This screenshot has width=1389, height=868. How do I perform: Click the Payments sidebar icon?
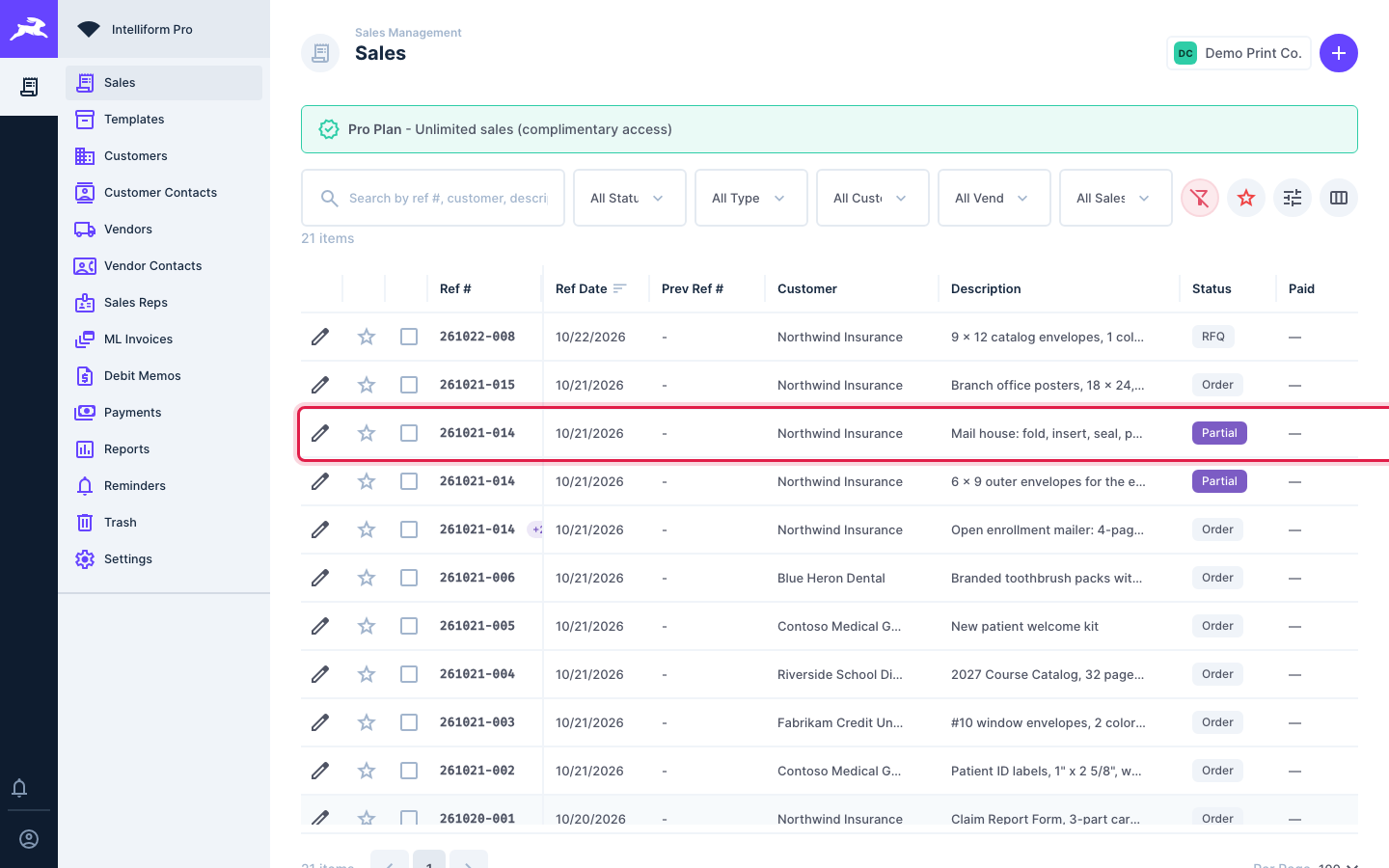(x=85, y=413)
